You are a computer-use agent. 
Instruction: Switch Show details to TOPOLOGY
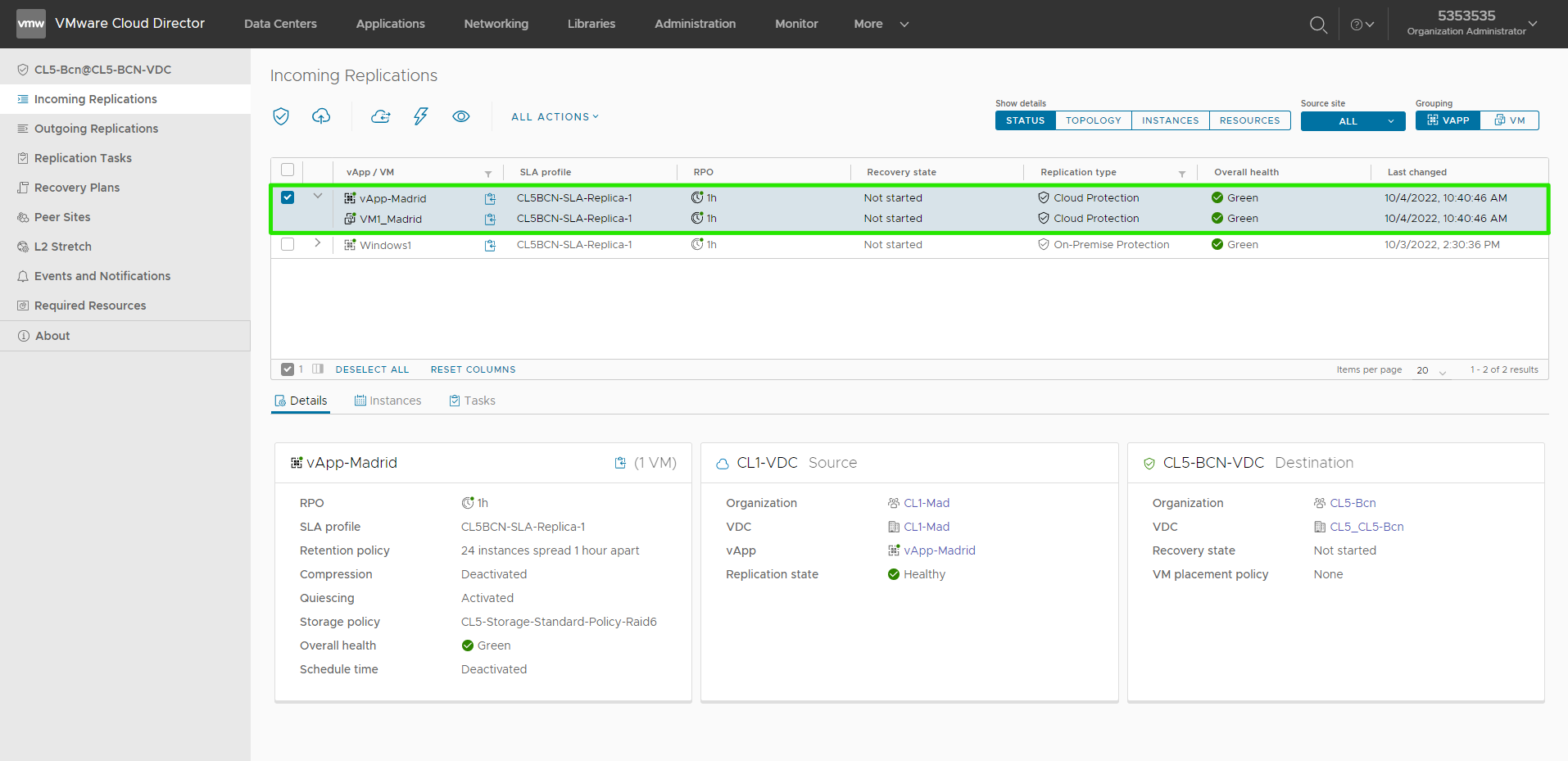pos(1094,120)
